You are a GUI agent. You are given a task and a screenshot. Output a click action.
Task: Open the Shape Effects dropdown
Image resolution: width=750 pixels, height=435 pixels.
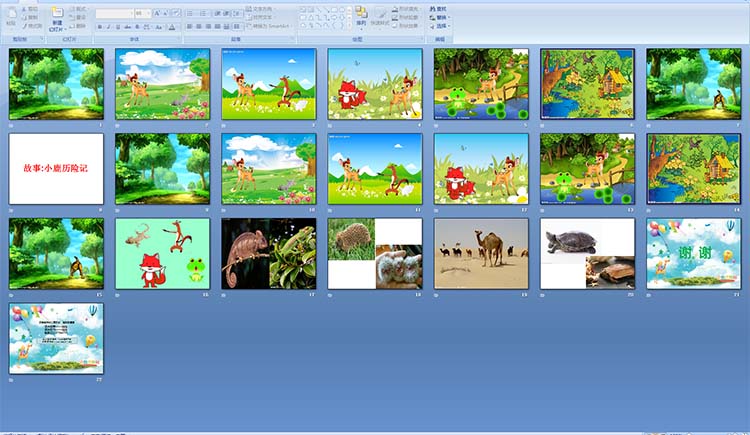point(407,26)
